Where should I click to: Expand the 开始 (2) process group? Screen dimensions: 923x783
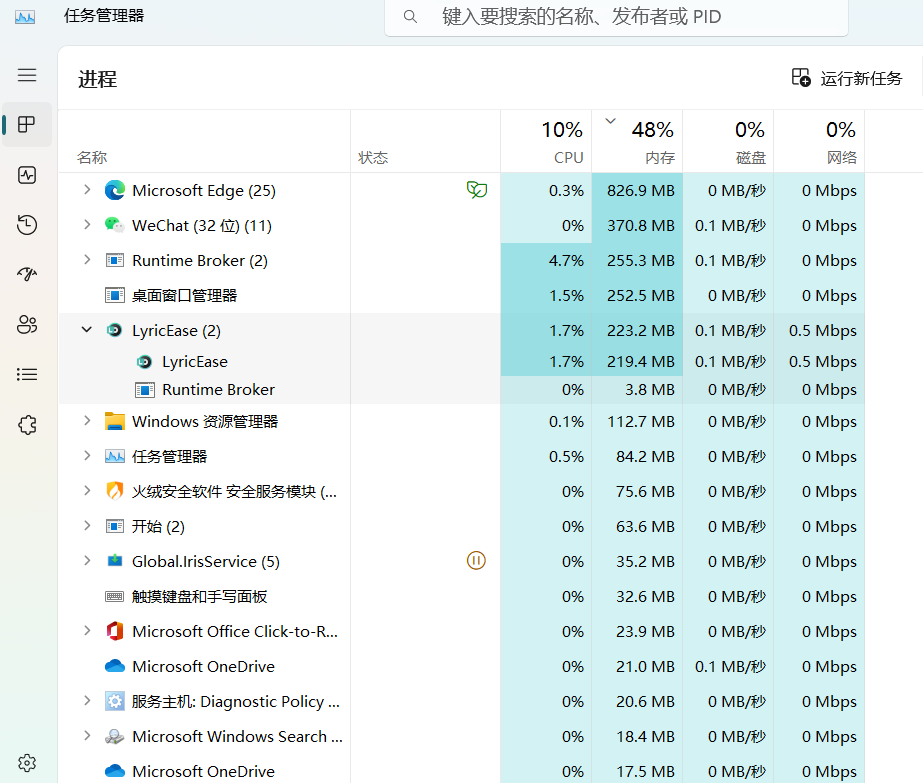click(x=87, y=526)
